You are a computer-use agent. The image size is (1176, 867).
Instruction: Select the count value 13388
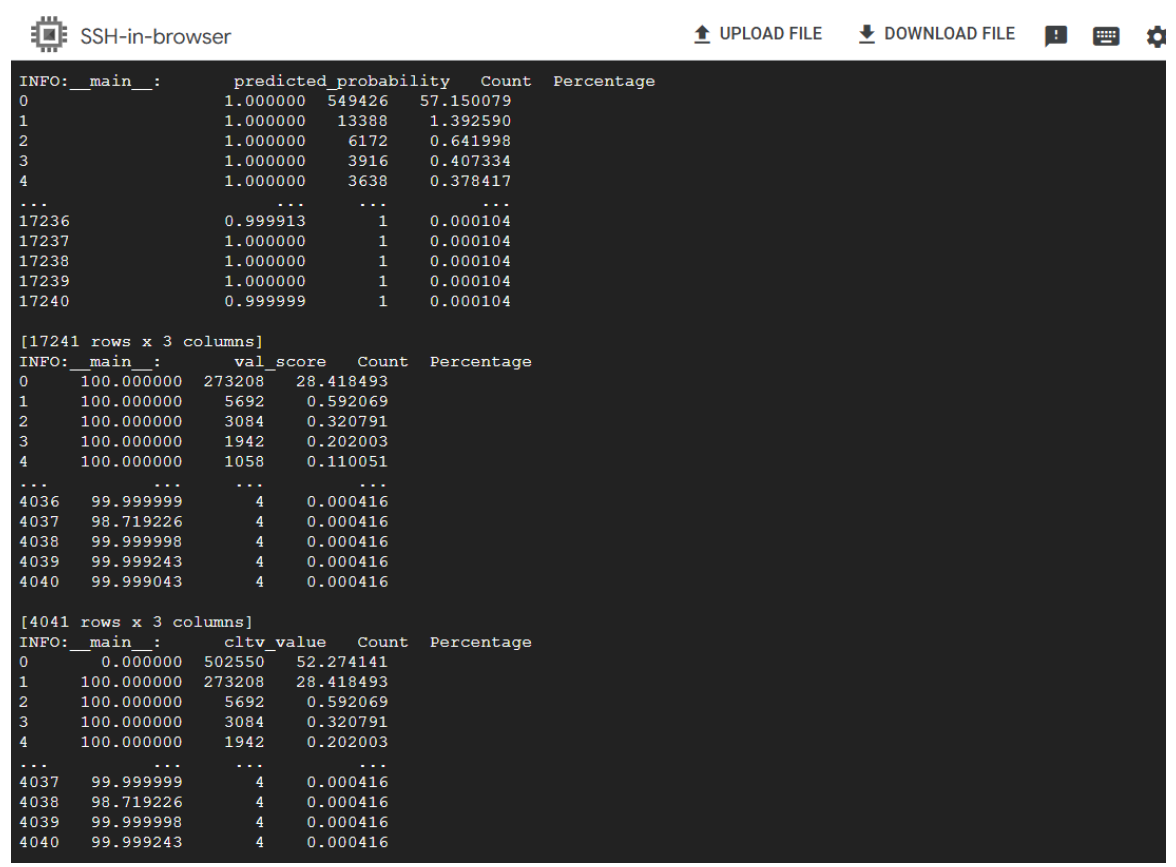tap(363, 121)
